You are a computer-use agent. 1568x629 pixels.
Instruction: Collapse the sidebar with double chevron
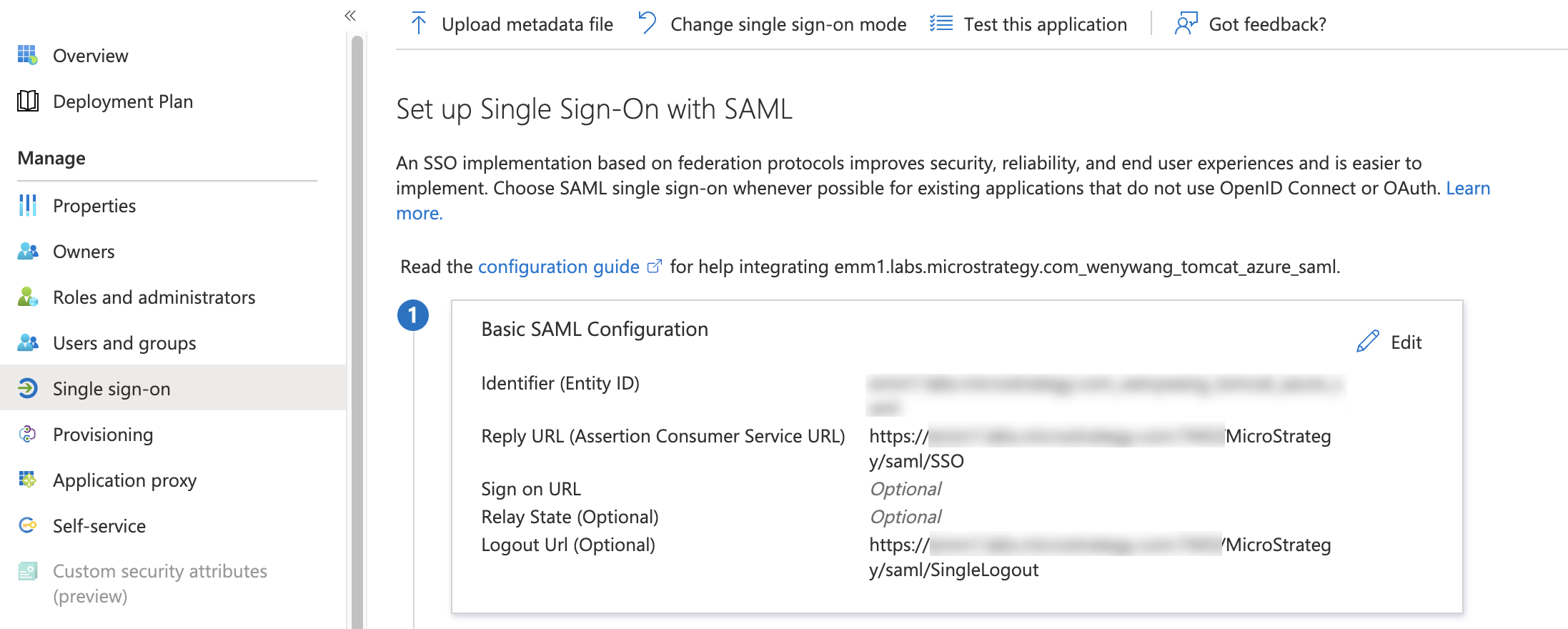coord(349,16)
